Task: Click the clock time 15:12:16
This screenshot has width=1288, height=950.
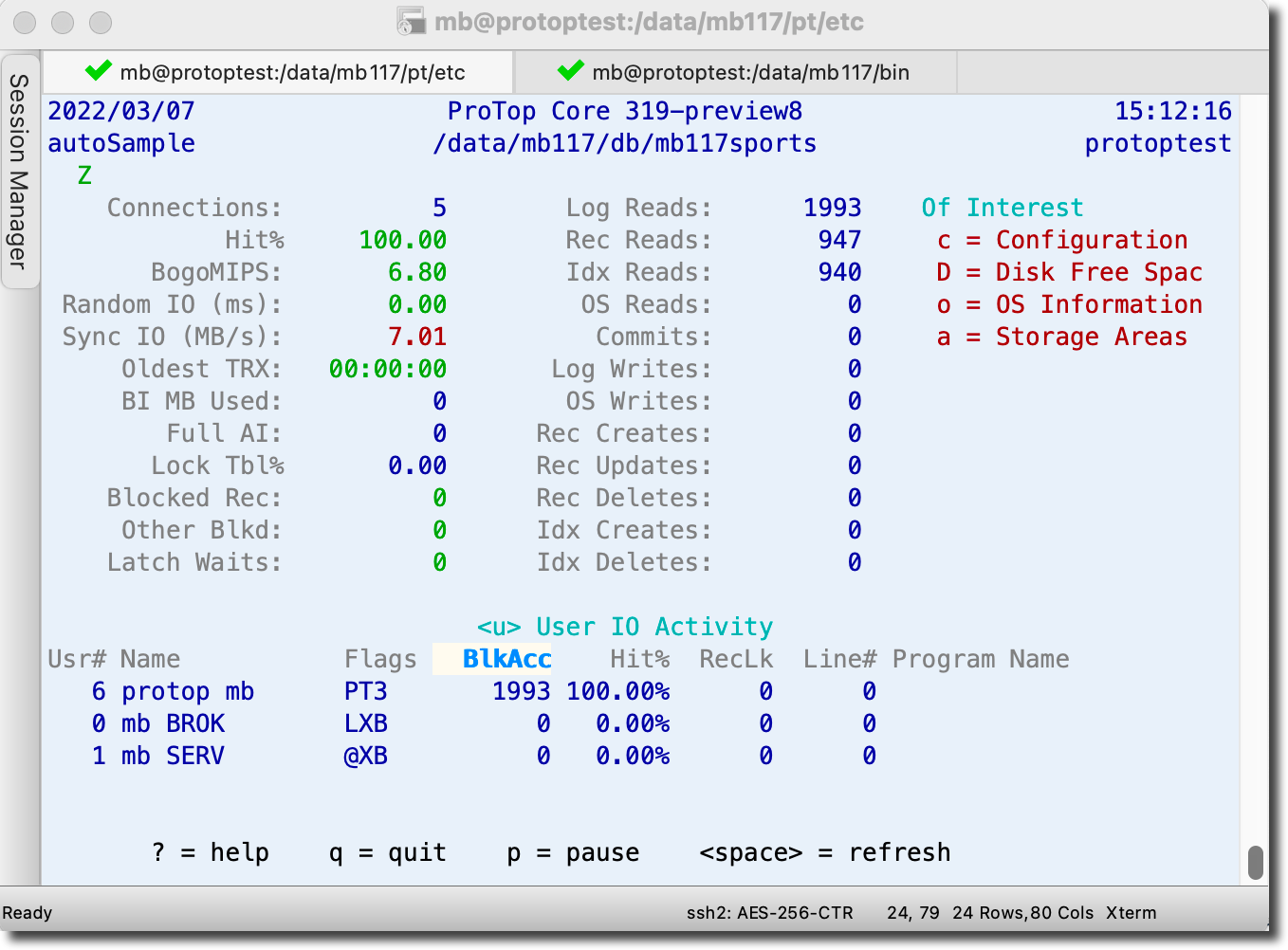Action: click(1173, 112)
